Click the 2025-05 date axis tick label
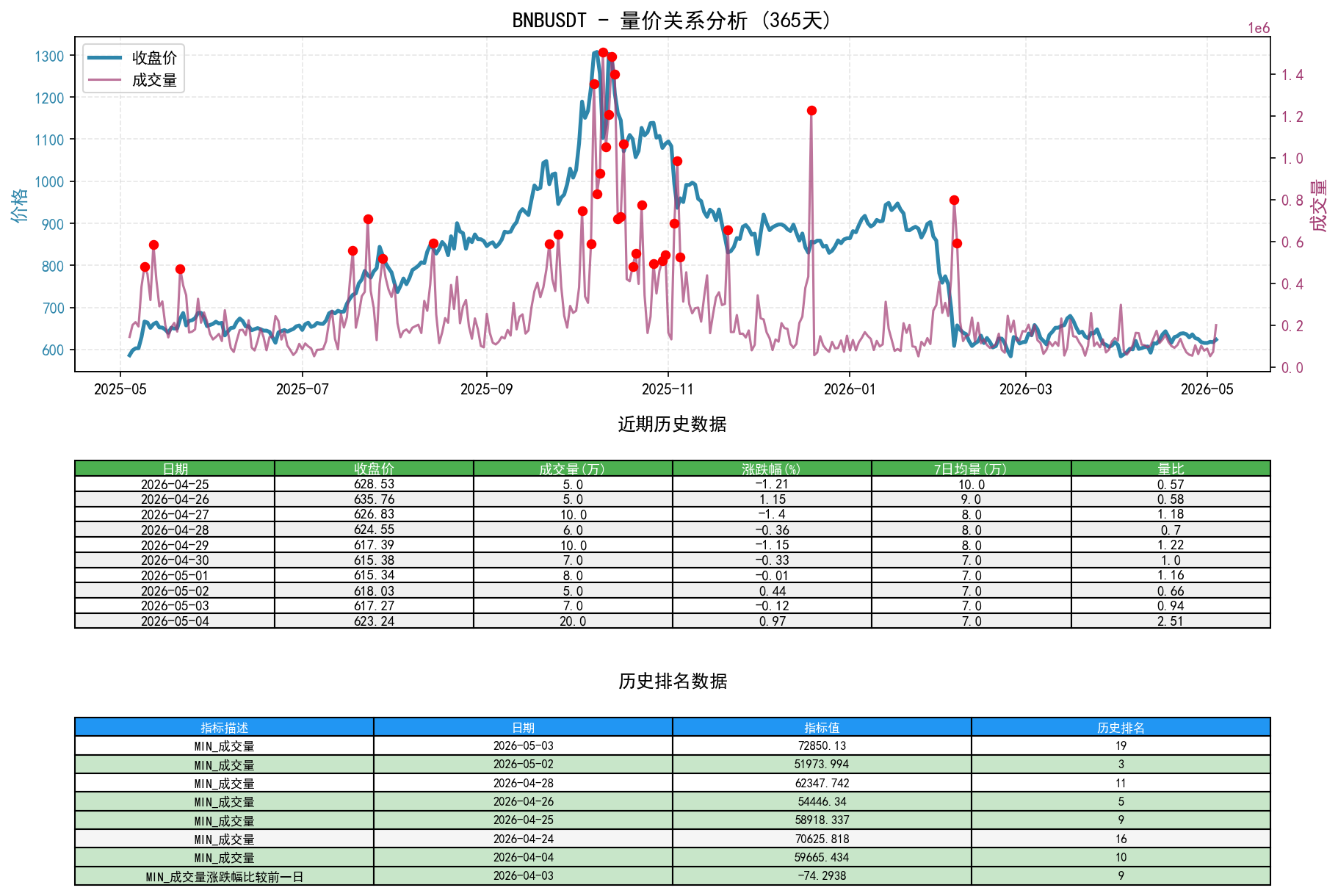Image resolution: width=1338 pixels, height=896 pixels. coord(120,389)
